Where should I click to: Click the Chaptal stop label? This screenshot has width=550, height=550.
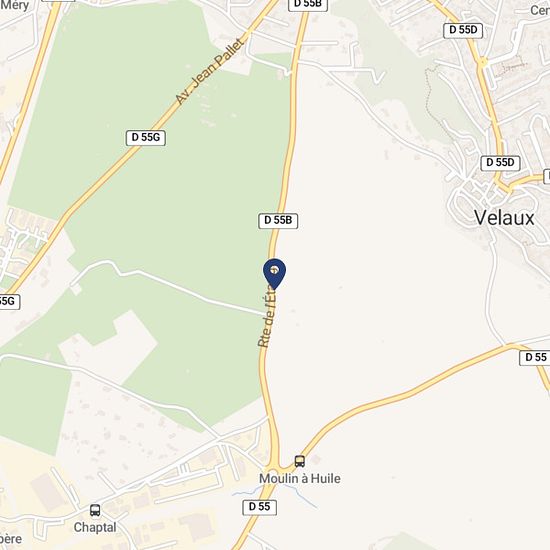click(95, 527)
